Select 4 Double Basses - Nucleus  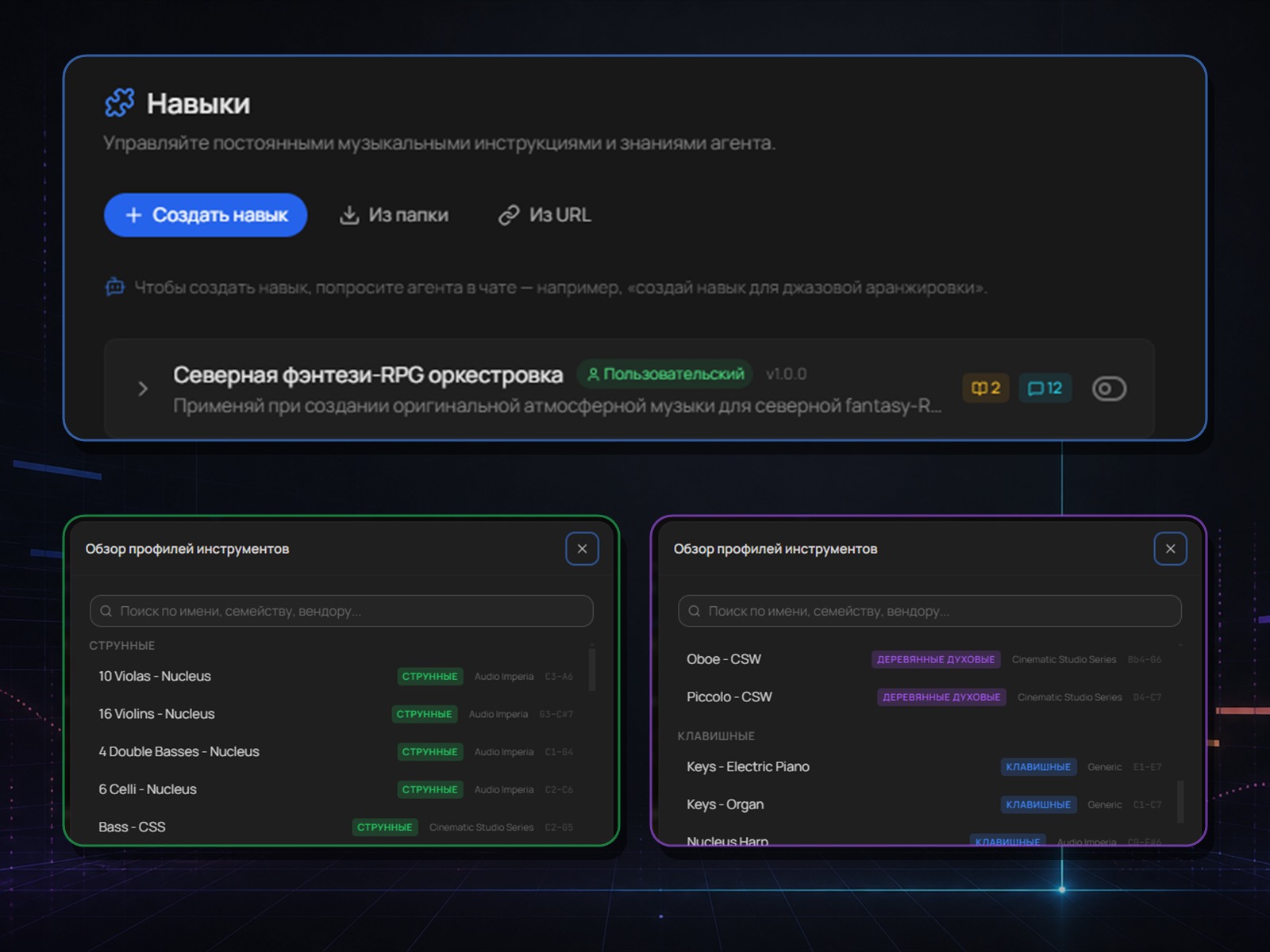pos(336,751)
